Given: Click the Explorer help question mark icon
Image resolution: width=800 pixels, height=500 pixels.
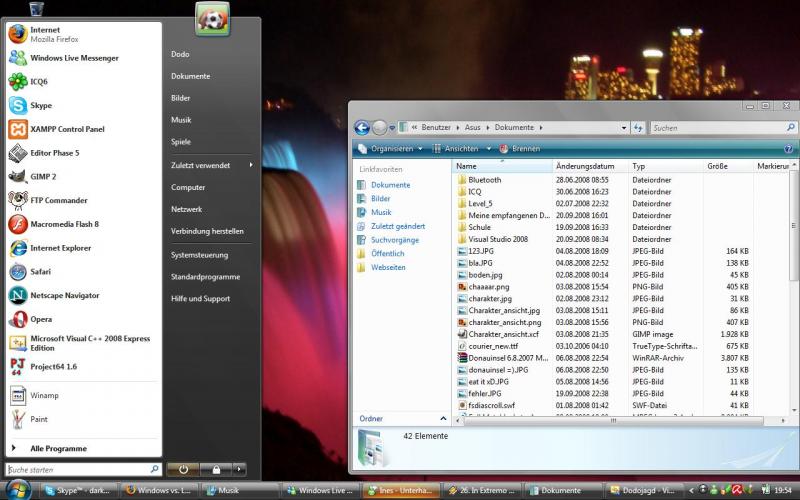Looking at the screenshot, I should [789, 148].
